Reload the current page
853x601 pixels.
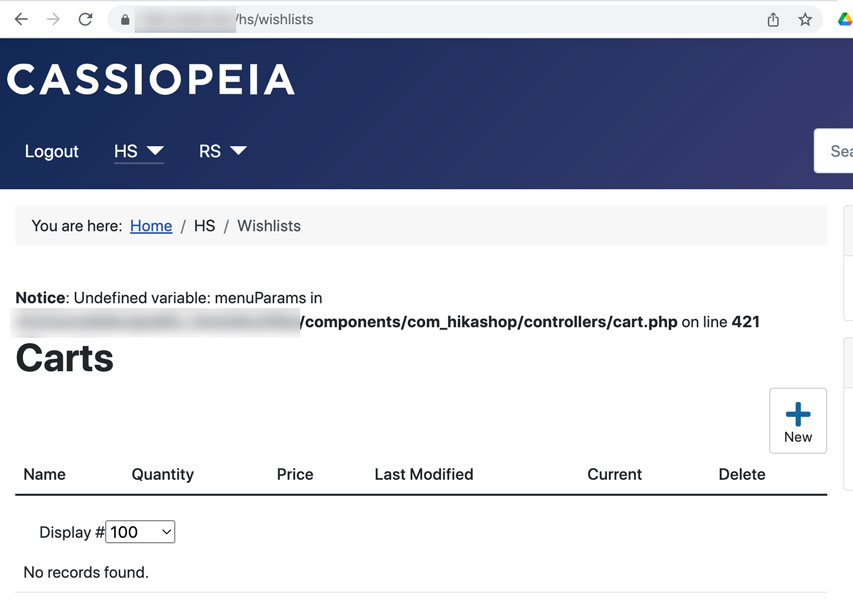coord(86,19)
